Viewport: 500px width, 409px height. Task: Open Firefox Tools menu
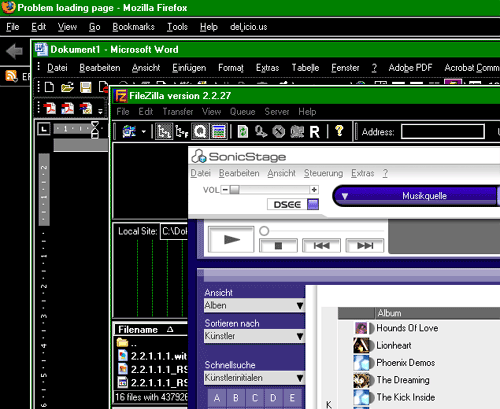click(x=177, y=27)
